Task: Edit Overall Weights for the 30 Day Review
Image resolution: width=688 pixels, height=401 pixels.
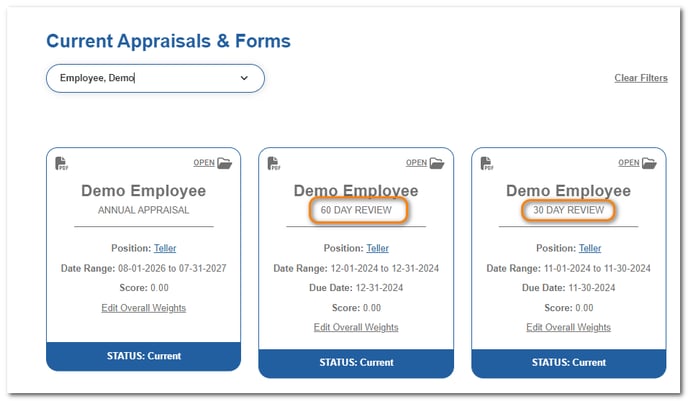Action: (x=568, y=327)
